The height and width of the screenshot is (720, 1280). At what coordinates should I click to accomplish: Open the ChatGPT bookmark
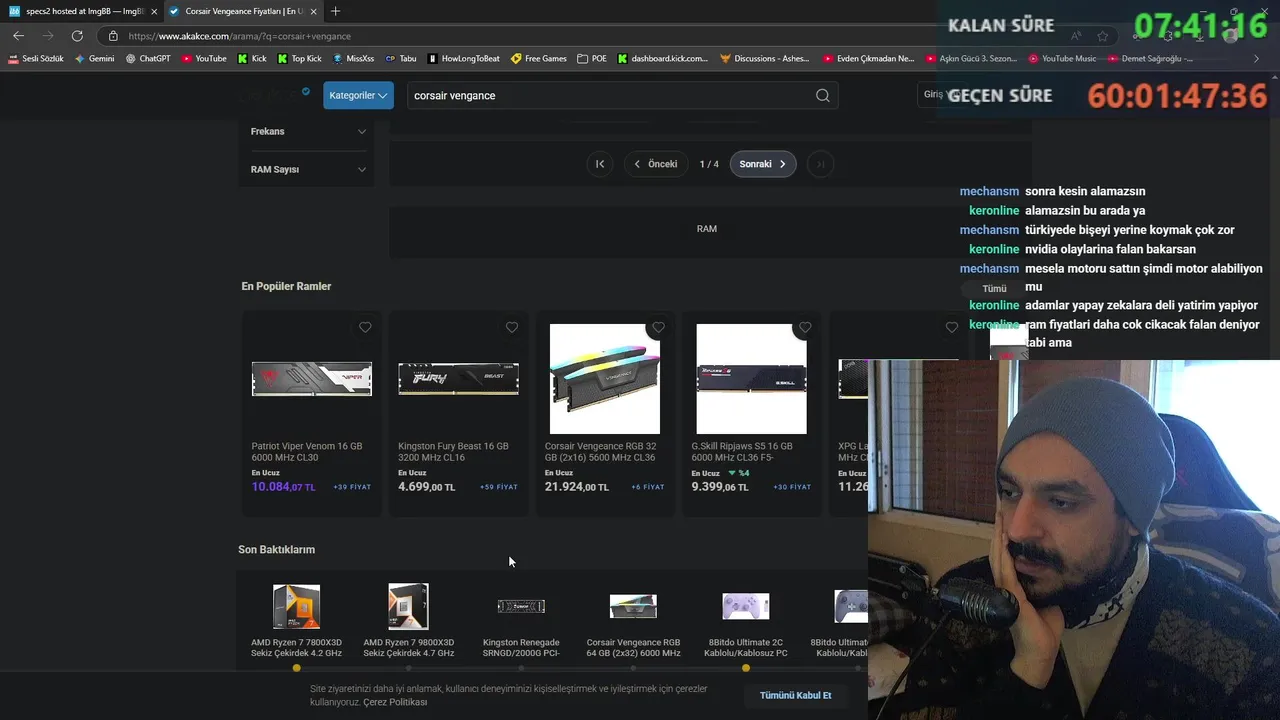point(148,58)
